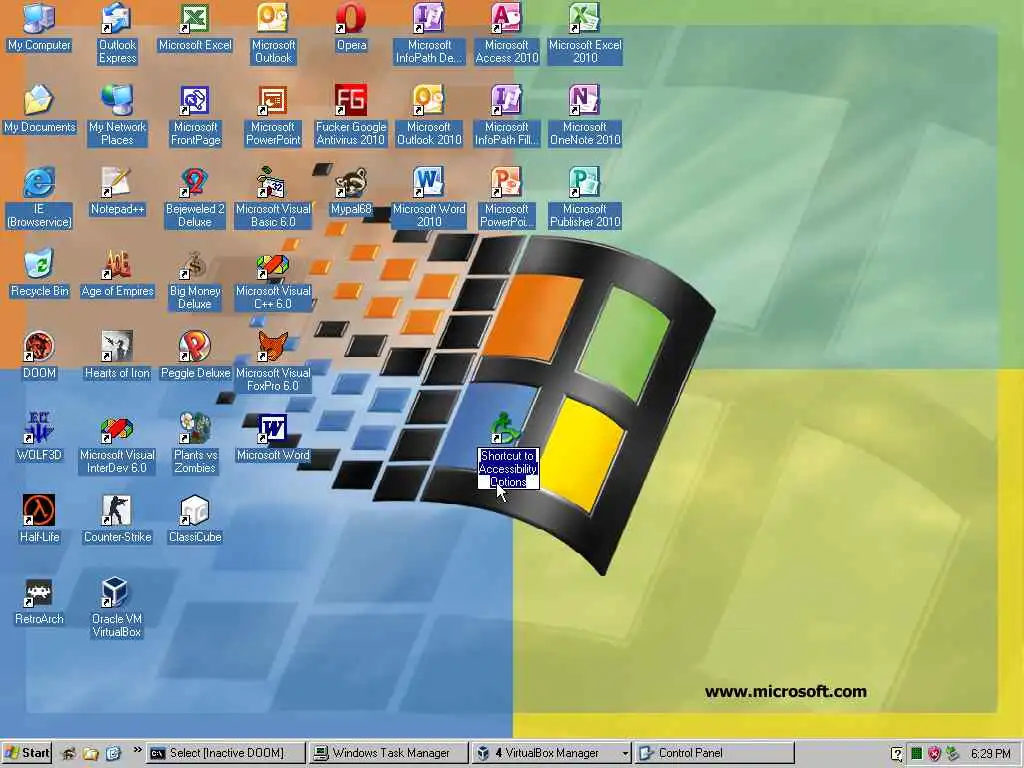Switch to Control Panel taskbar button
The image size is (1024, 768).
[714, 753]
